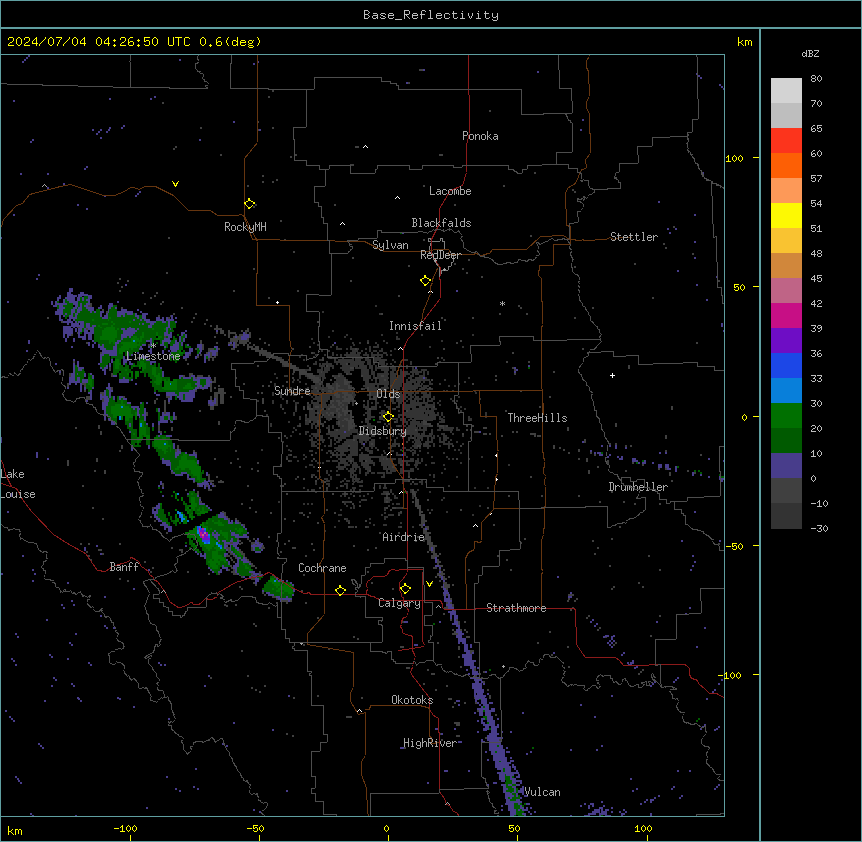This screenshot has height=842, width=862.
Task: Click the Banff label
Action: click(124, 567)
